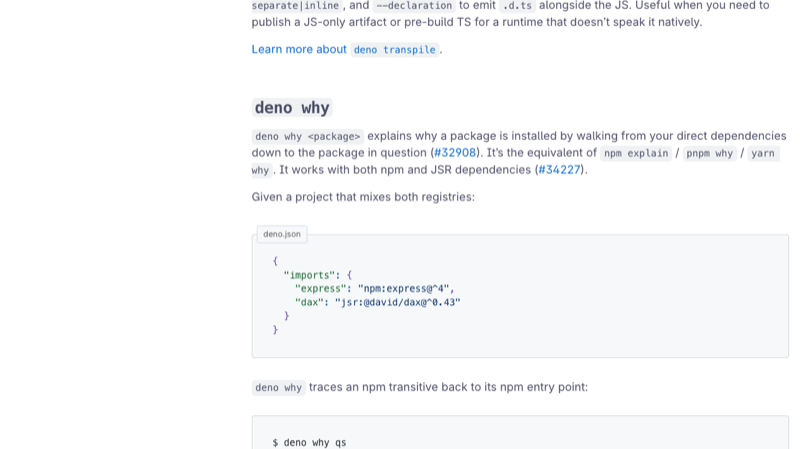The height and width of the screenshot is (449, 800).
Task: Click the "express" key in JSON
Action: pos(320,289)
